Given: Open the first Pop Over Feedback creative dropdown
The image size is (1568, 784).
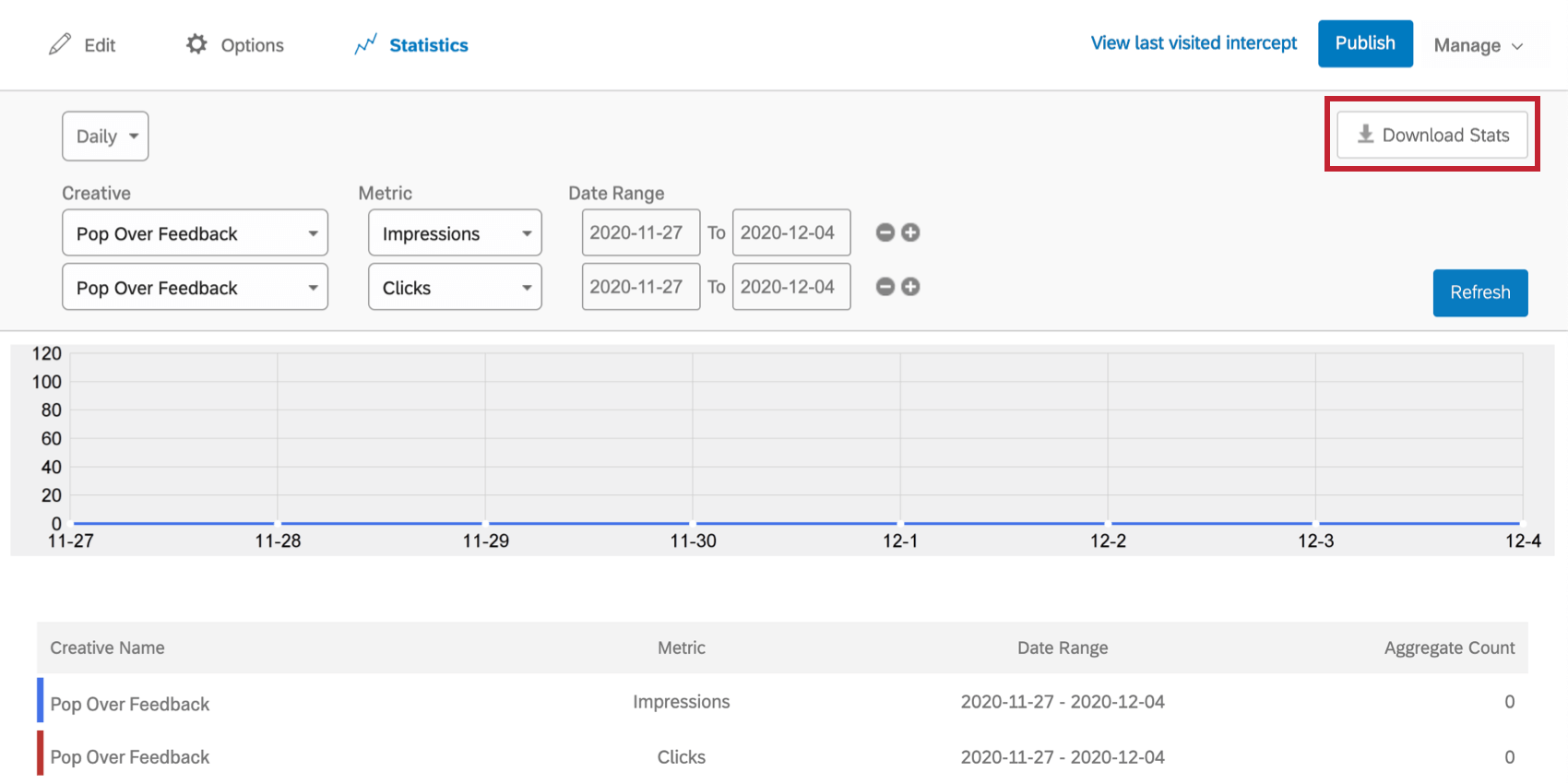Looking at the screenshot, I should 195,233.
